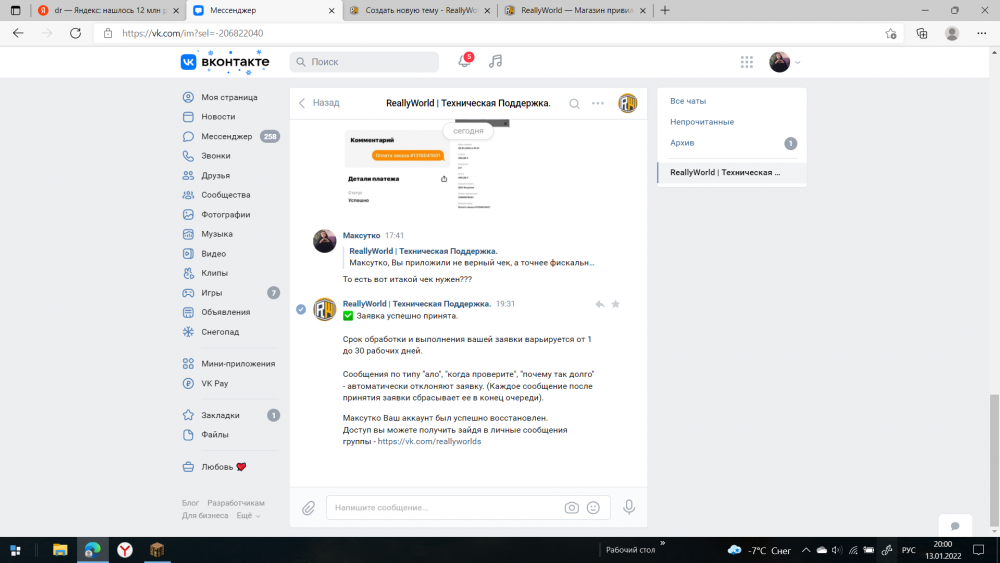1000x563 pixels.
Task: Select ReallyWorld chat in right panel
Action: click(732, 172)
